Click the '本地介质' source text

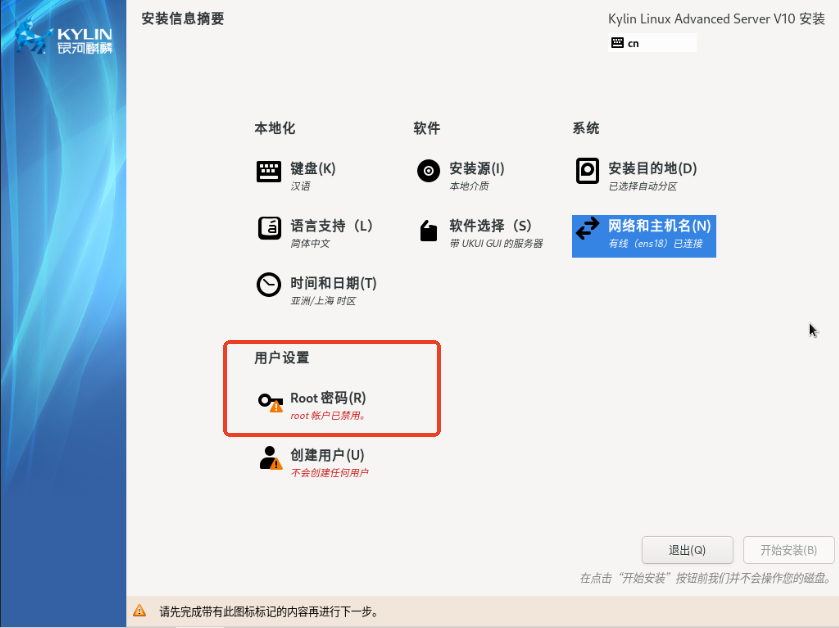click(x=469, y=186)
